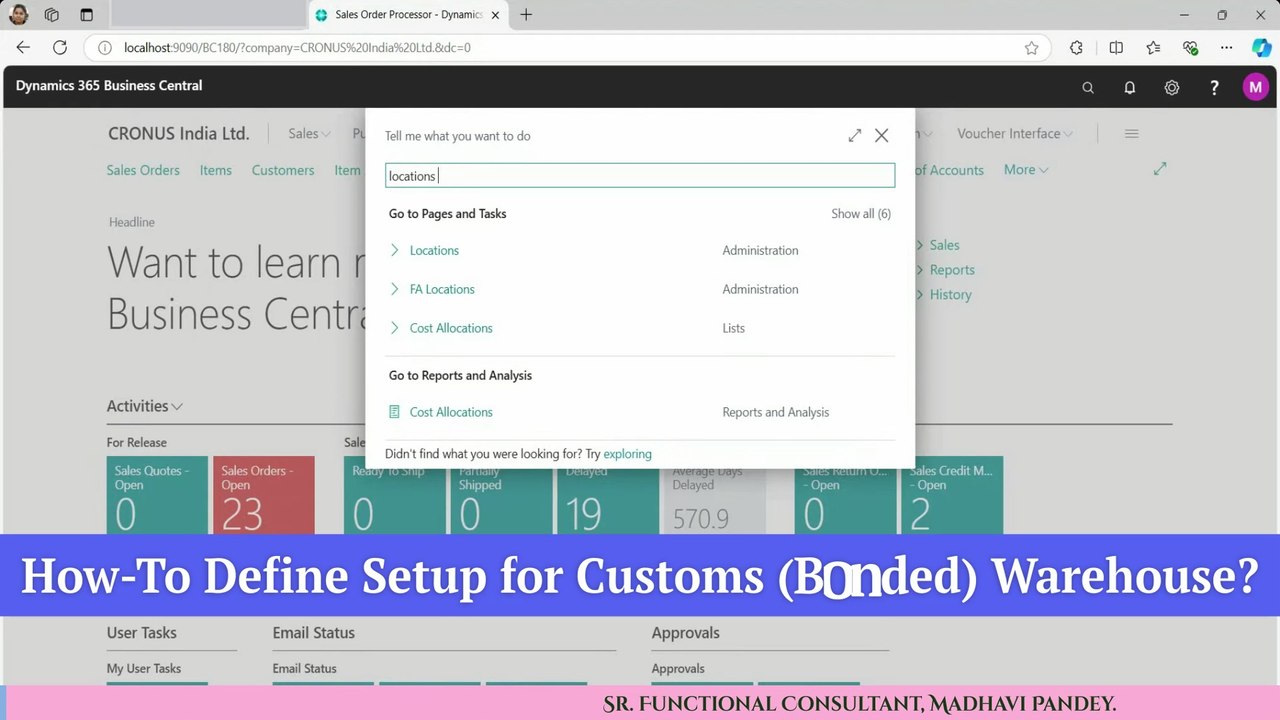
Task: Click the browser address bar URL
Action: coord(297,47)
